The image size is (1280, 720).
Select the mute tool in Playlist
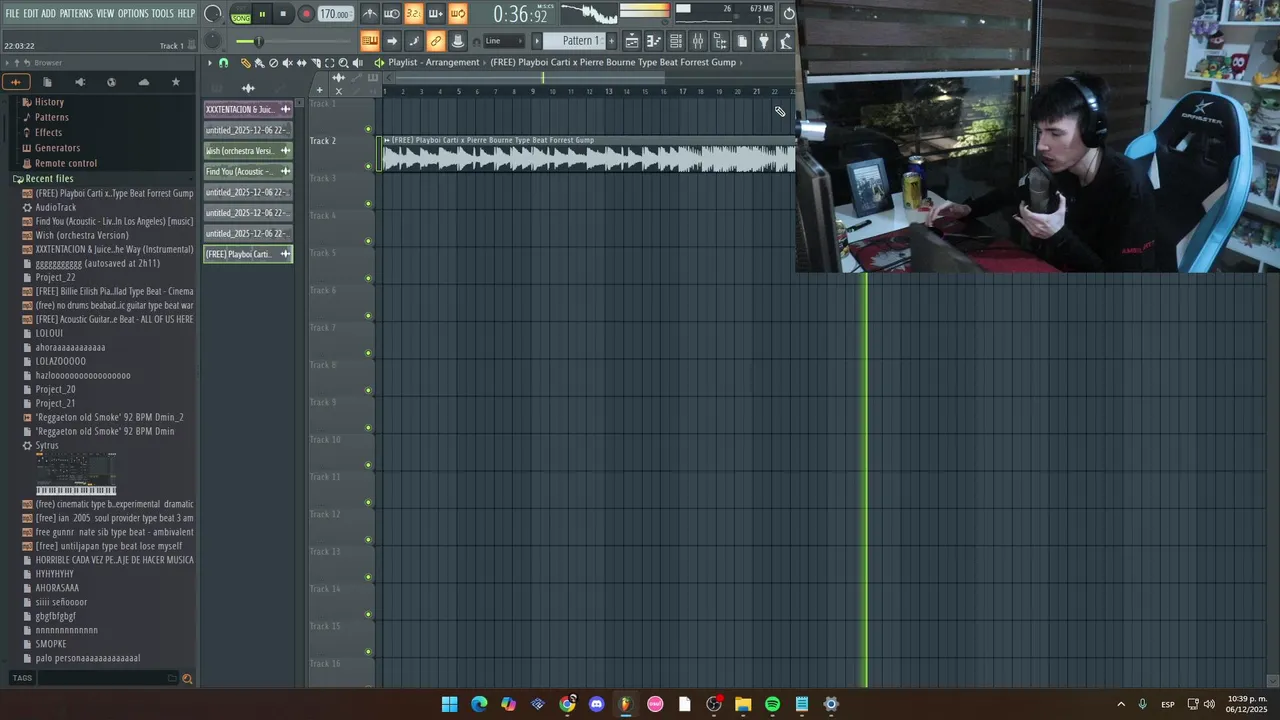287,63
